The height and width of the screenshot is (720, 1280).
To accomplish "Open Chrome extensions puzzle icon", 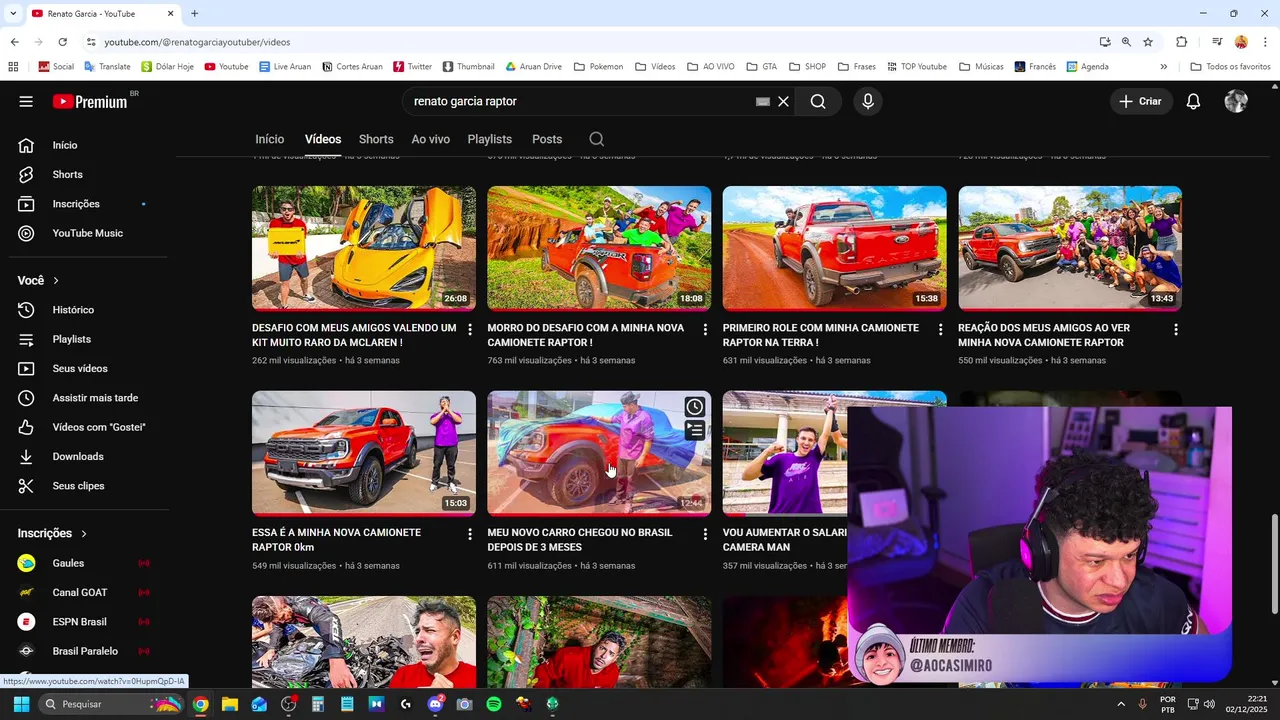I will pyautogui.click(x=1182, y=42).
